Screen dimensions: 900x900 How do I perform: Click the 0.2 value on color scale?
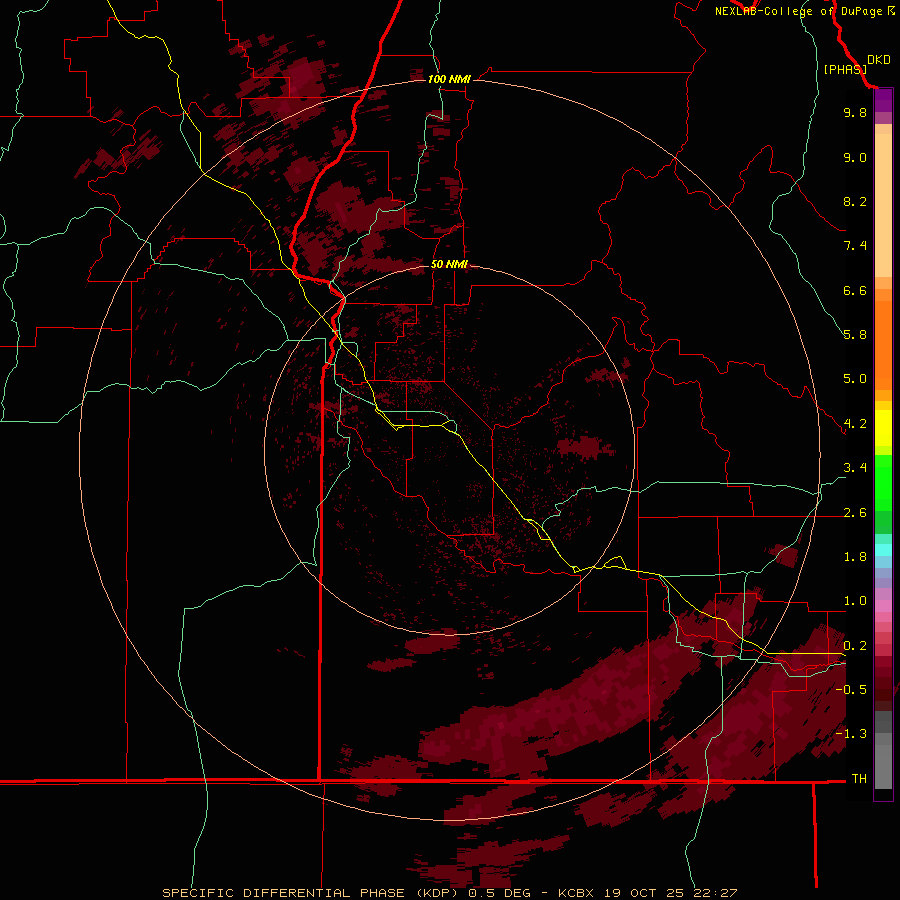[855, 646]
